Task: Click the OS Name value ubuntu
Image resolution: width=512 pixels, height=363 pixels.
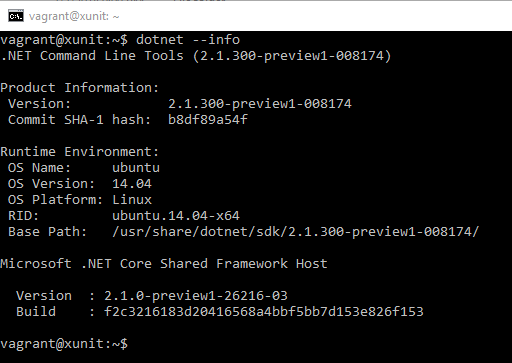Action: click(x=136, y=168)
